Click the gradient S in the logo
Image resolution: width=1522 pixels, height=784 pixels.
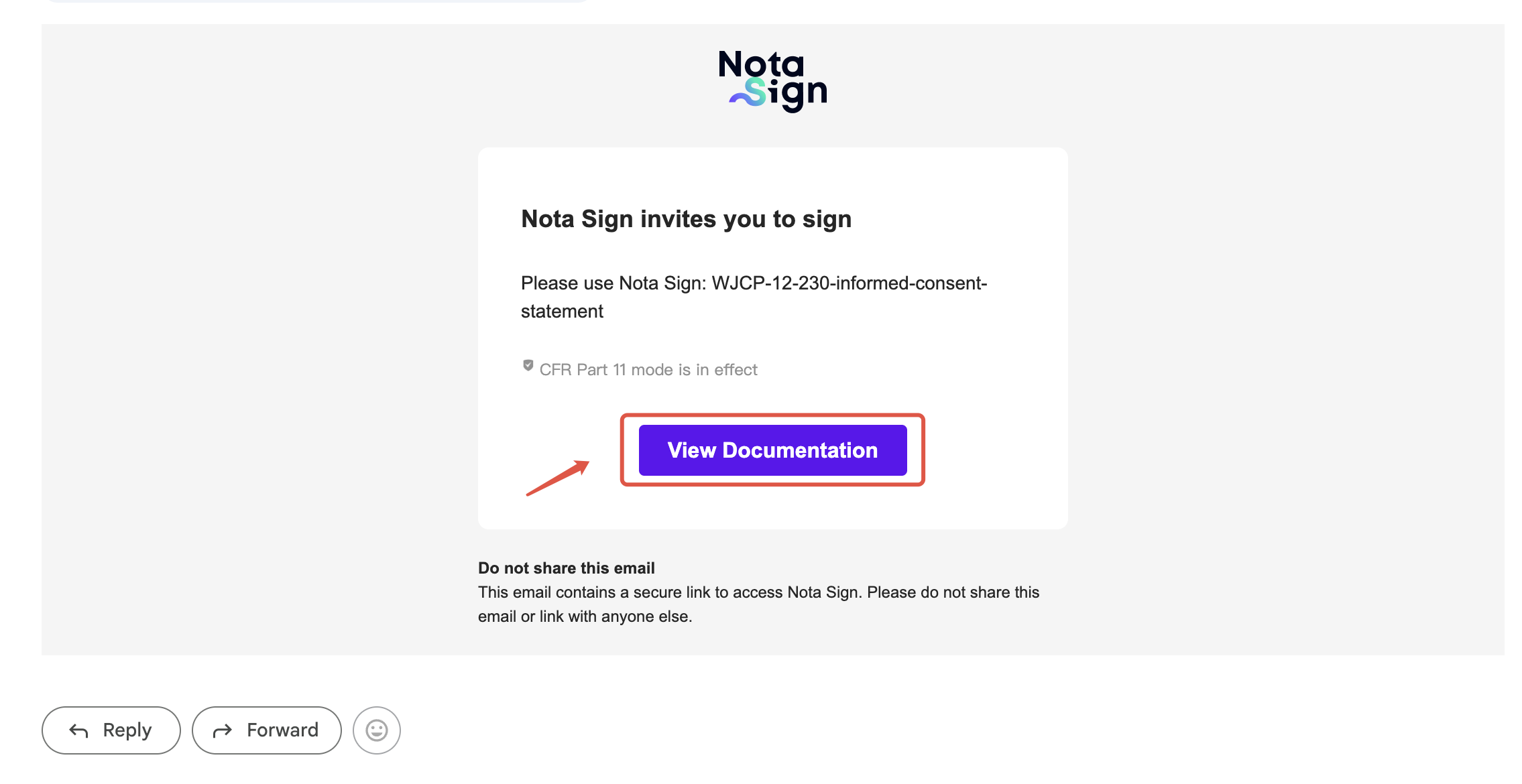756,92
